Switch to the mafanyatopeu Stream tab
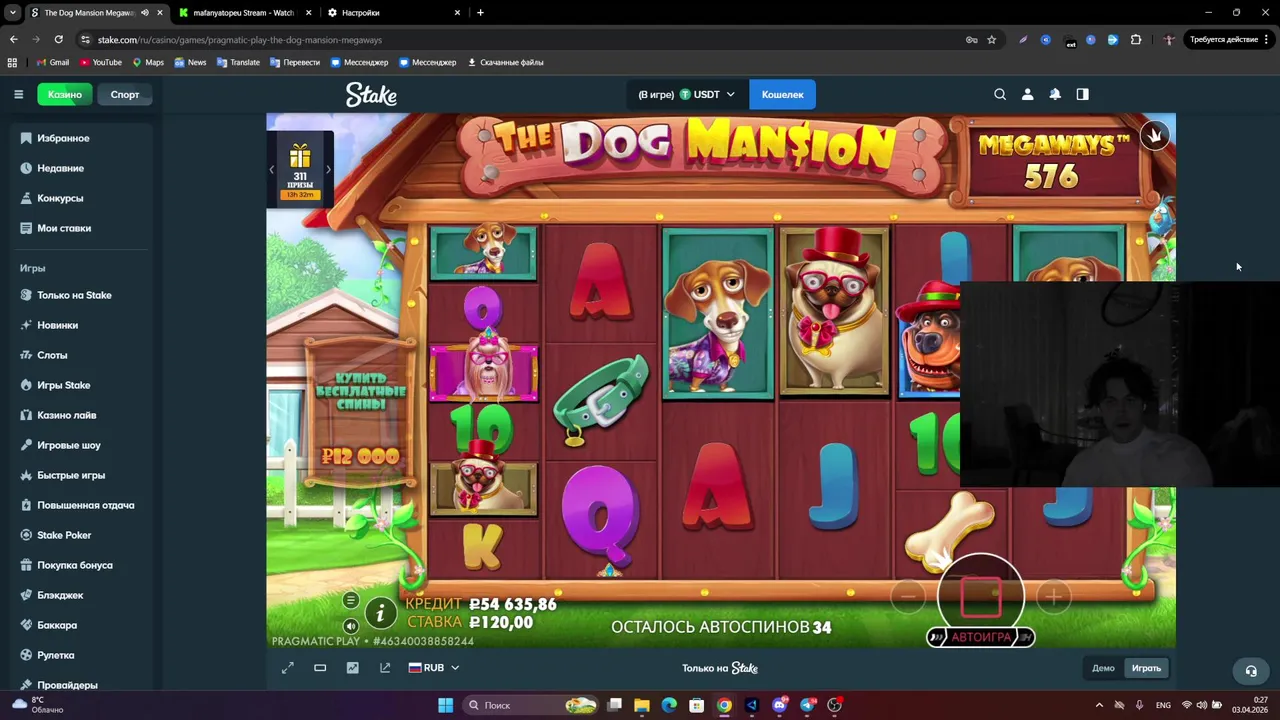 pos(245,13)
